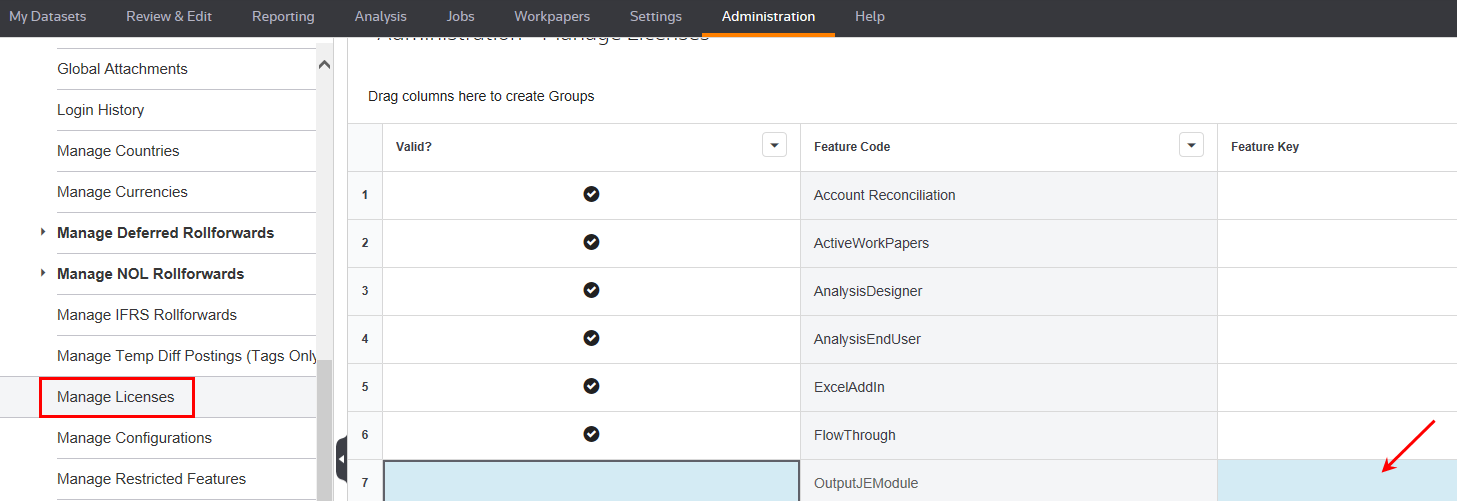Screen dimensions: 1457x501
Task: Expand Manage Deferred Rollforwards tree node
Action: 43,233
